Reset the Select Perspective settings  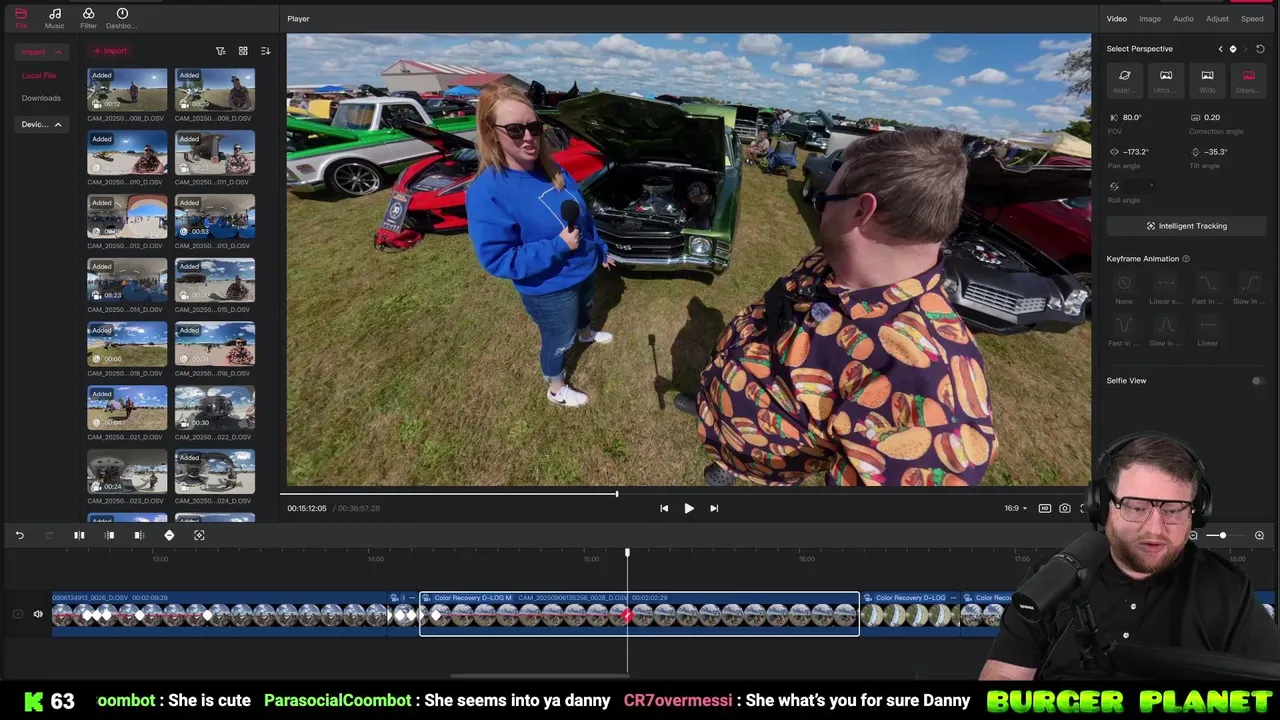pos(1260,49)
